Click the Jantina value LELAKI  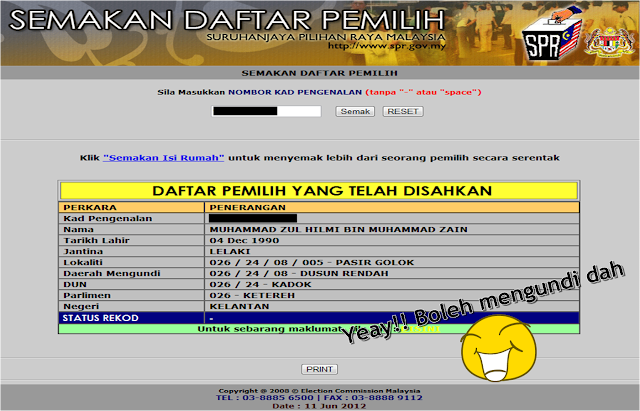pos(230,251)
